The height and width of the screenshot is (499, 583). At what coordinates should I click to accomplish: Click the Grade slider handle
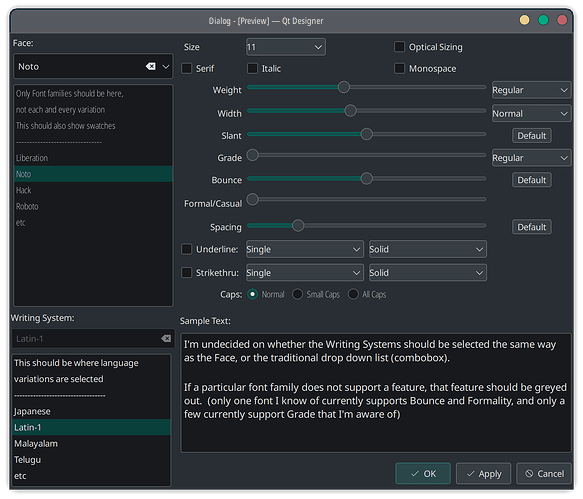point(252,155)
